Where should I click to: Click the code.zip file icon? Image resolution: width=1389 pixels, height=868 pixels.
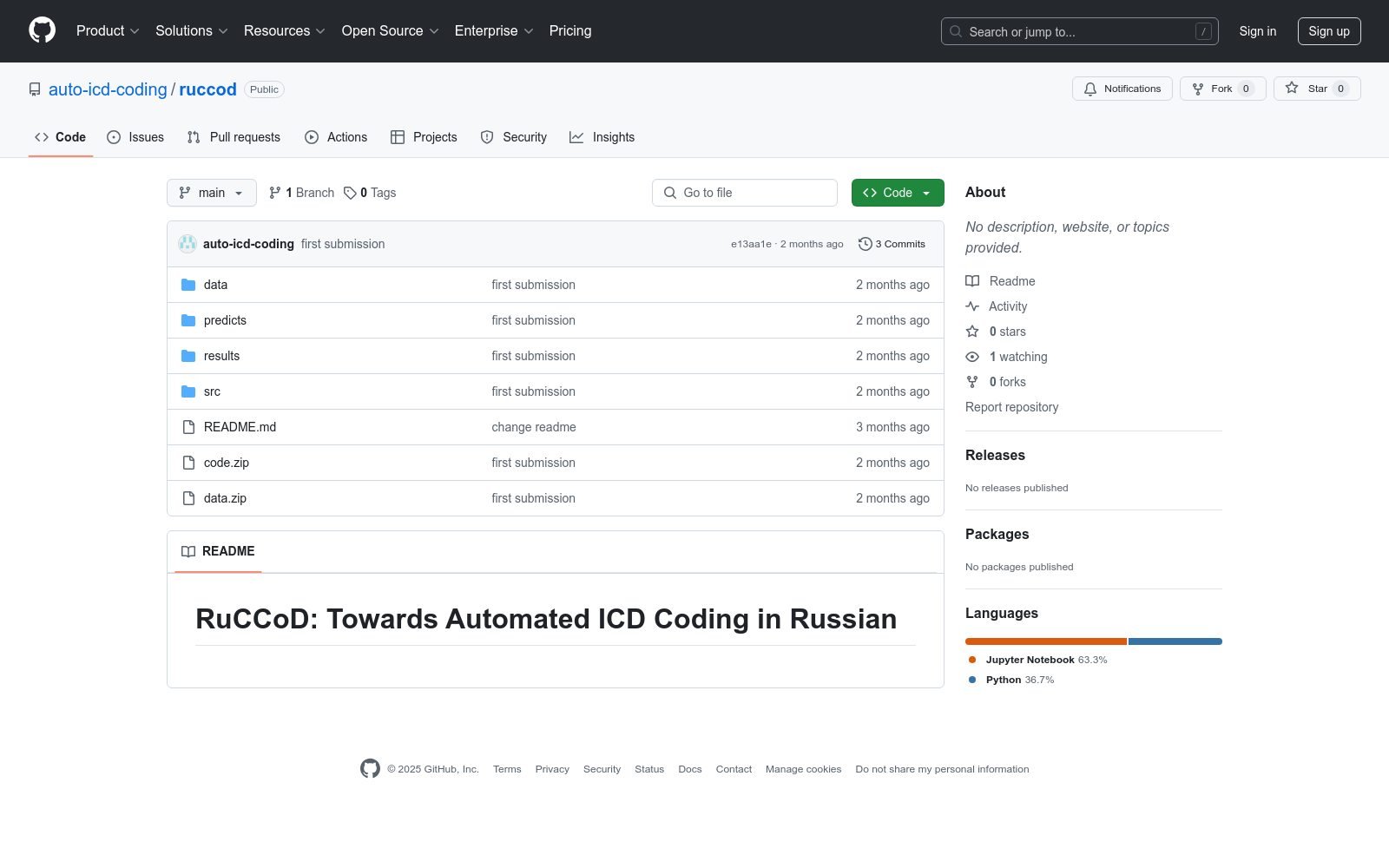click(x=188, y=463)
